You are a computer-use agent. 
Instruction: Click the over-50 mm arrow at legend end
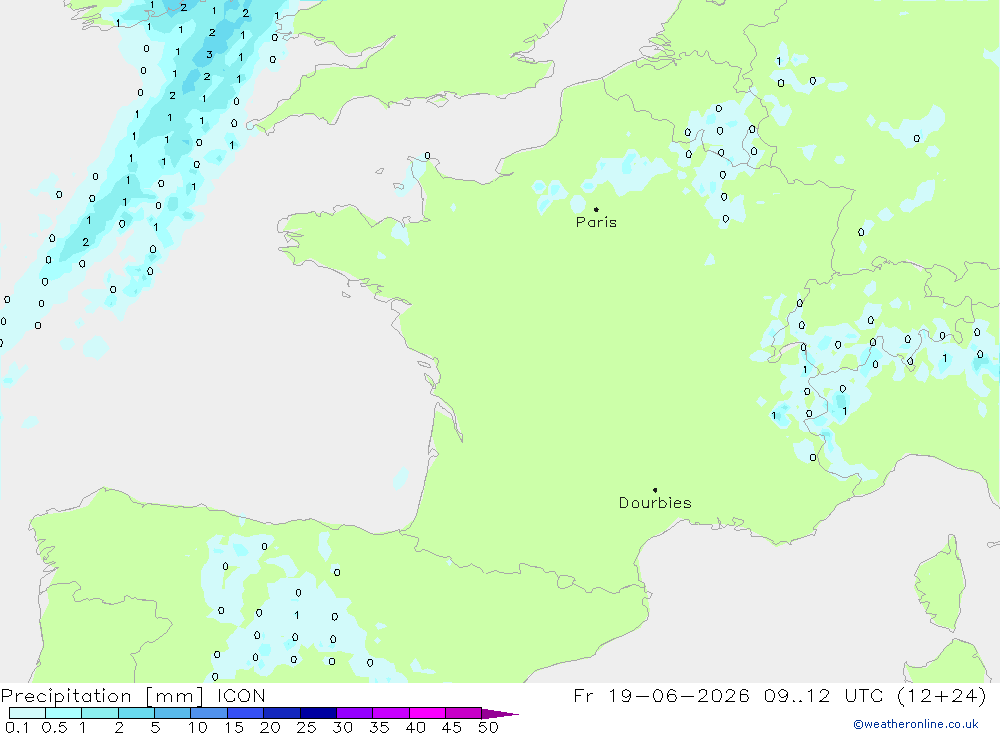[500, 714]
